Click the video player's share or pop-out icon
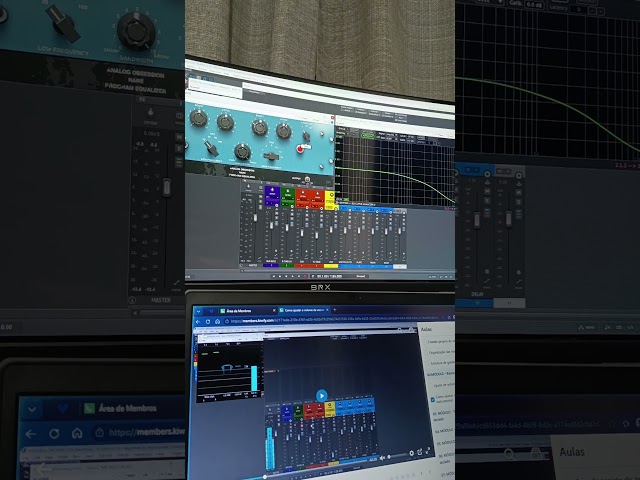The width and height of the screenshot is (640, 480). [420, 452]
